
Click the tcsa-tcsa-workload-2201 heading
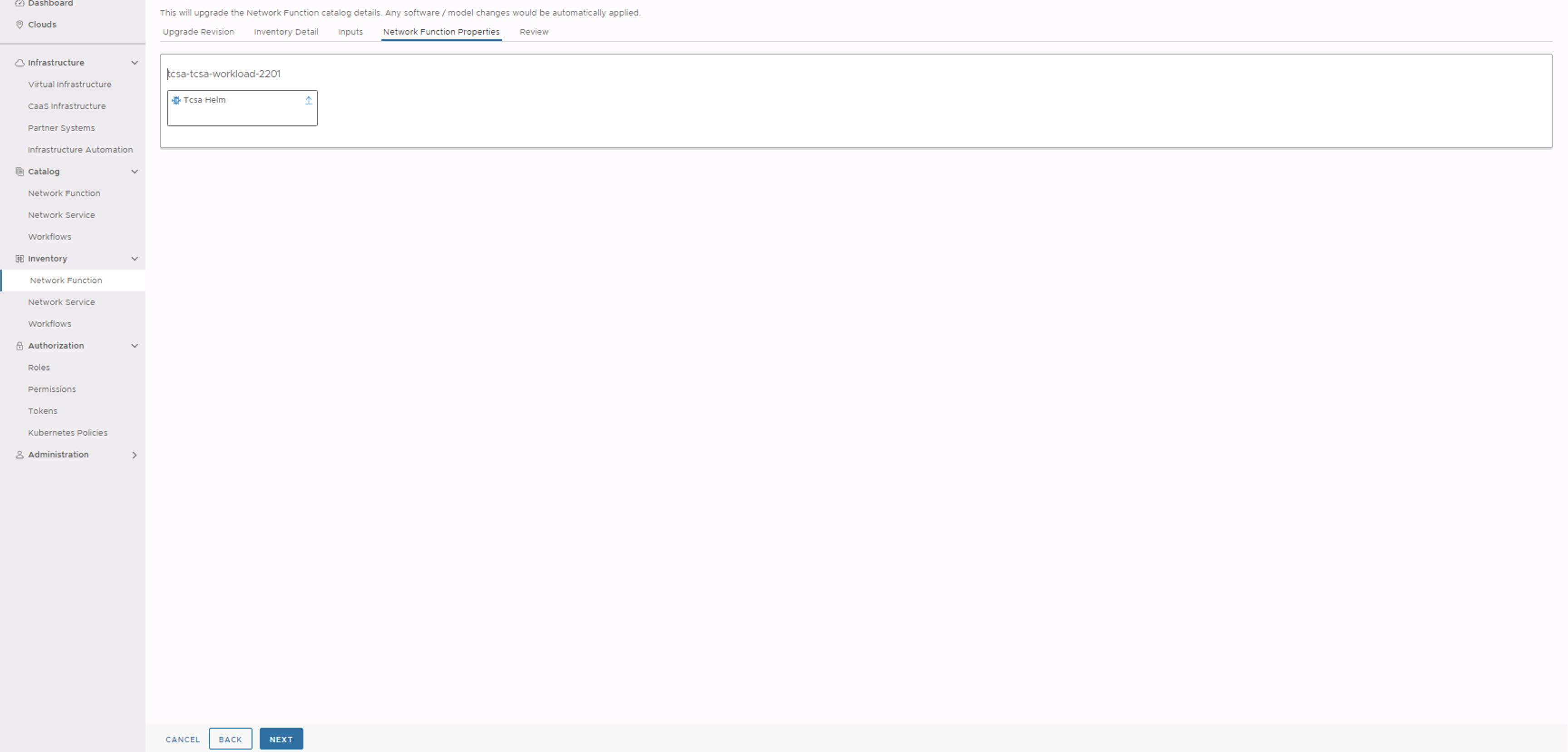click(x=224, y=74)
